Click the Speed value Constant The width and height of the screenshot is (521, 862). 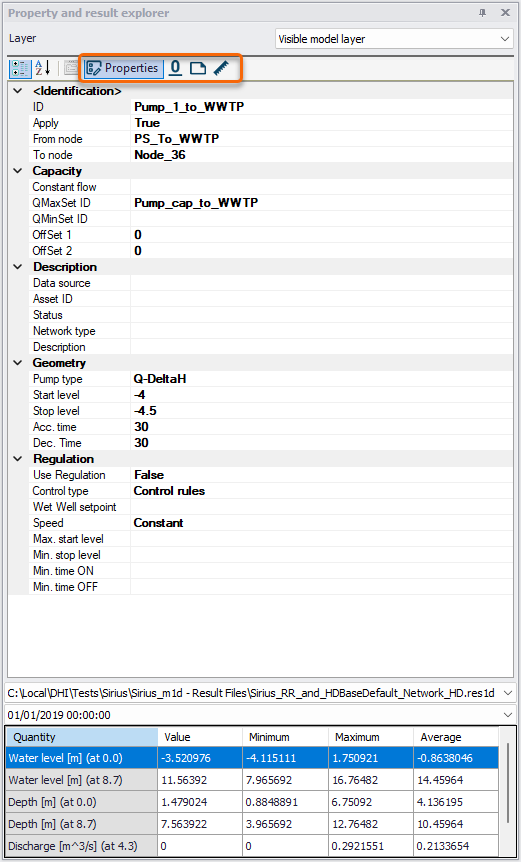(158, 523)
